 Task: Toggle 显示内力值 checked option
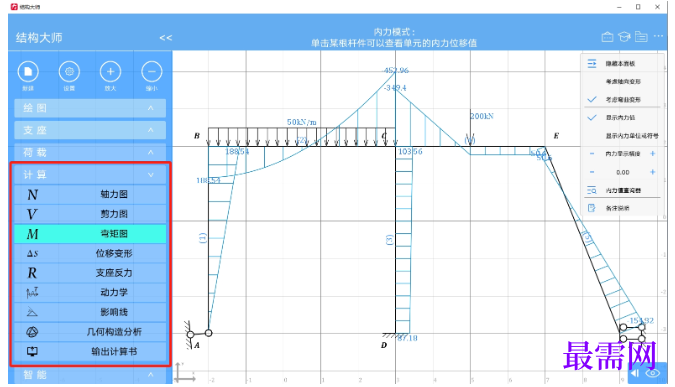[x=621, y=118]
